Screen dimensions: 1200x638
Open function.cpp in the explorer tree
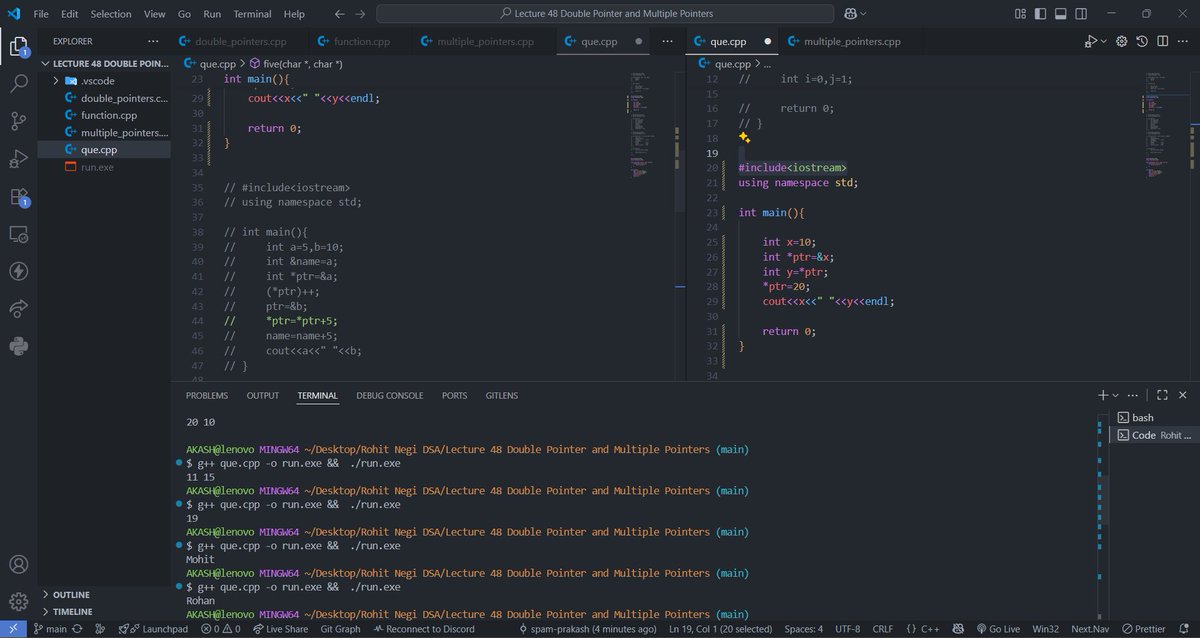[104, 115]
